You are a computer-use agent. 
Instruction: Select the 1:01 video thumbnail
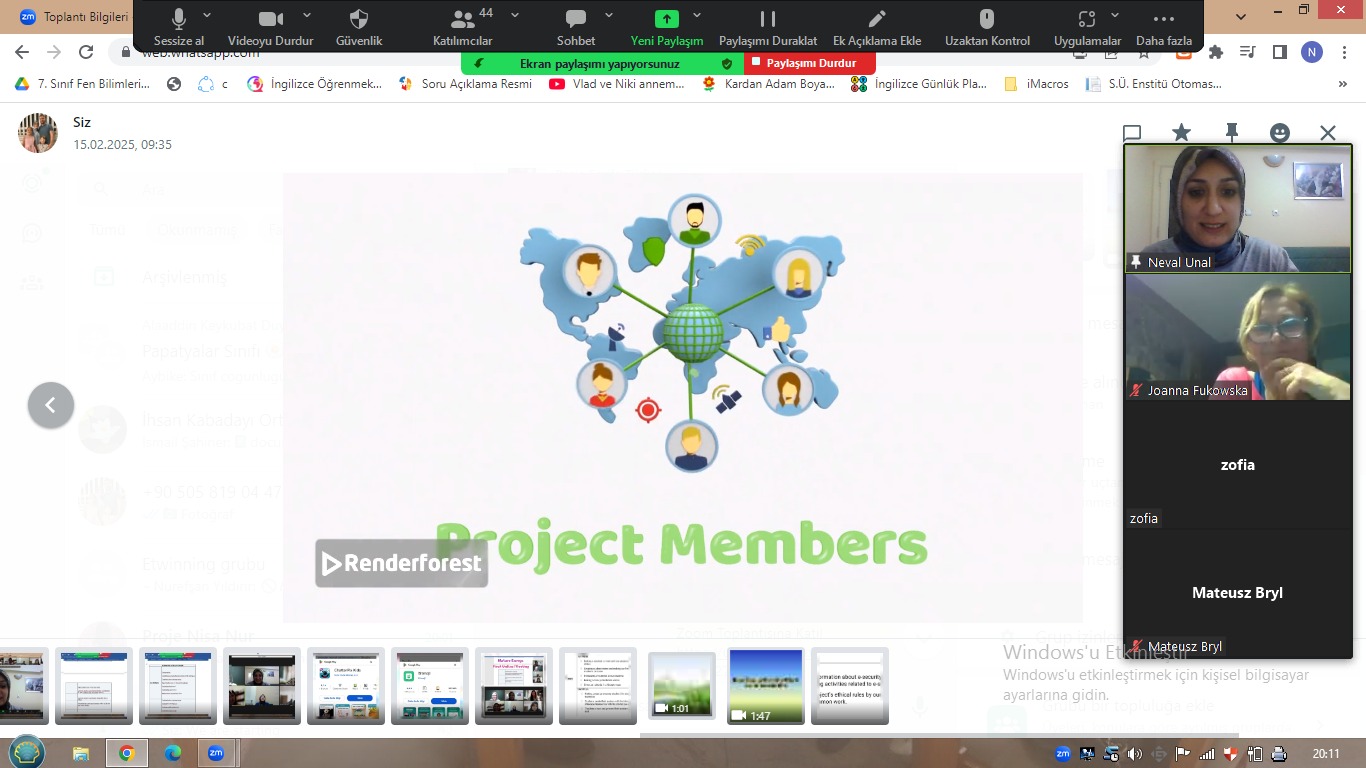[x=682, y=685]
